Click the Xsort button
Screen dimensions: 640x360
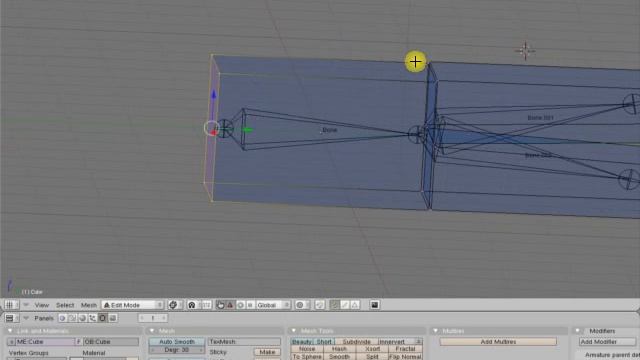tap(372, 349)
